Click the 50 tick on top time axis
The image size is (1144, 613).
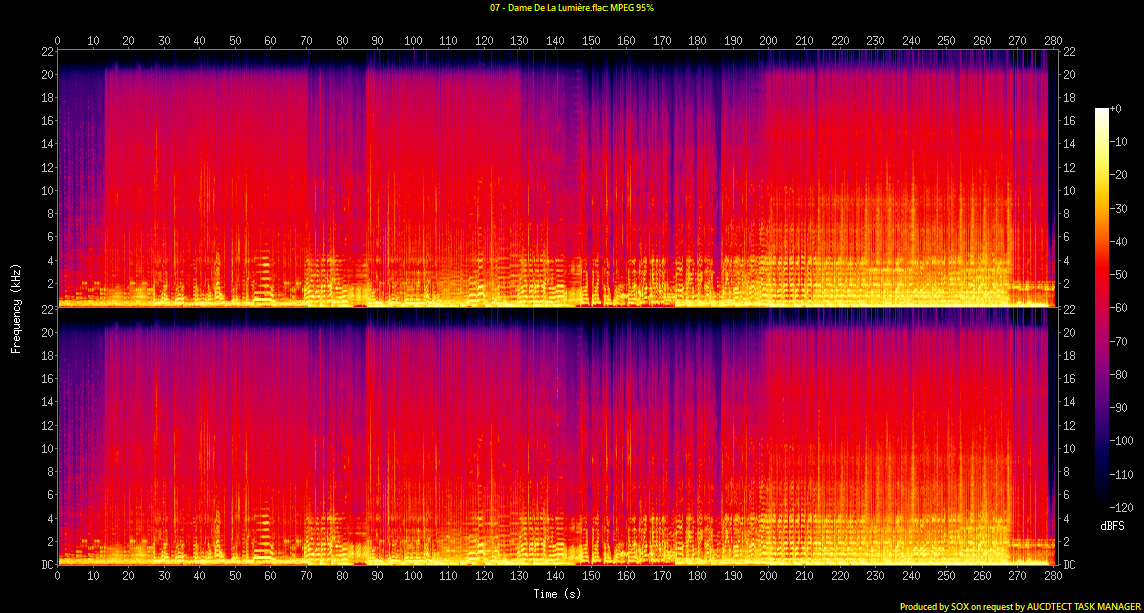coord(235,41)
